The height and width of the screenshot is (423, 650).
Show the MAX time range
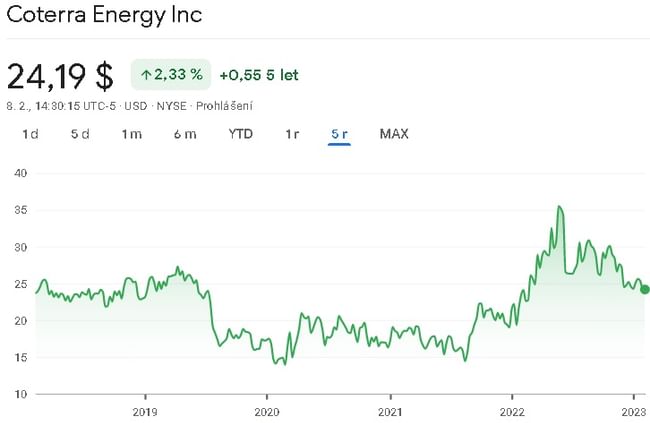tap(394, 134)
